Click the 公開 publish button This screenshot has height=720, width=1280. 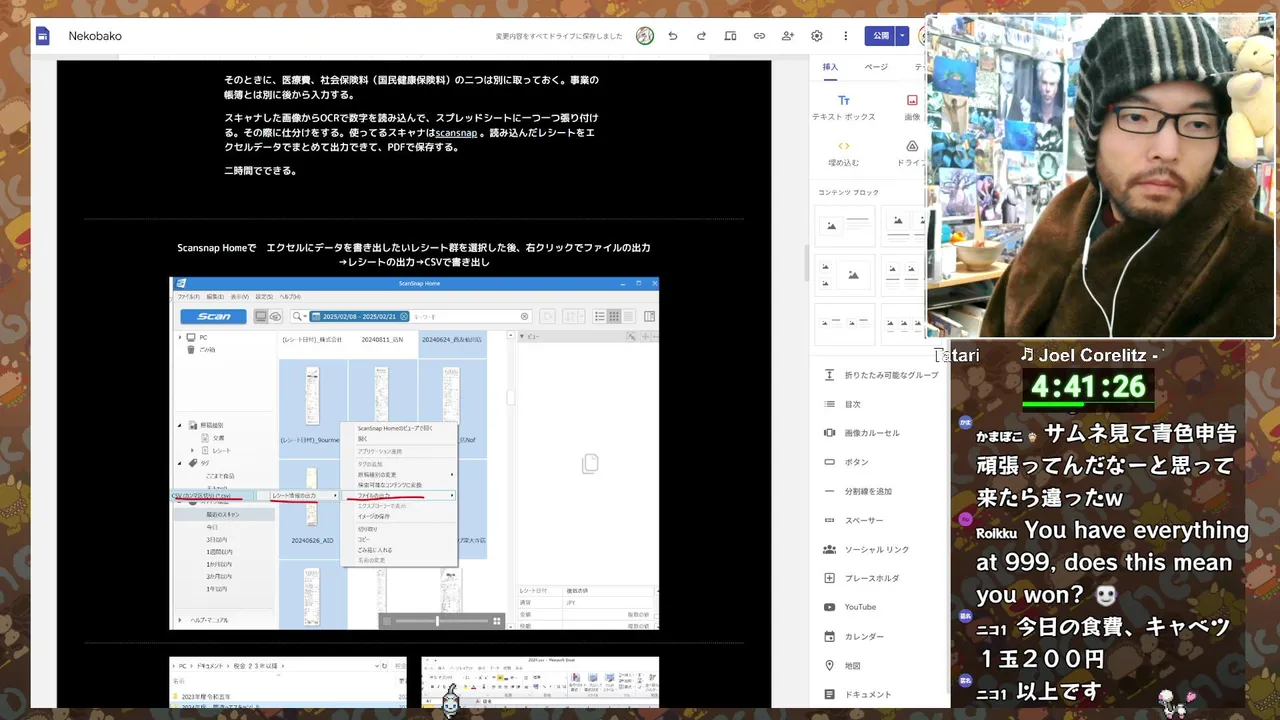pos(880,36)
